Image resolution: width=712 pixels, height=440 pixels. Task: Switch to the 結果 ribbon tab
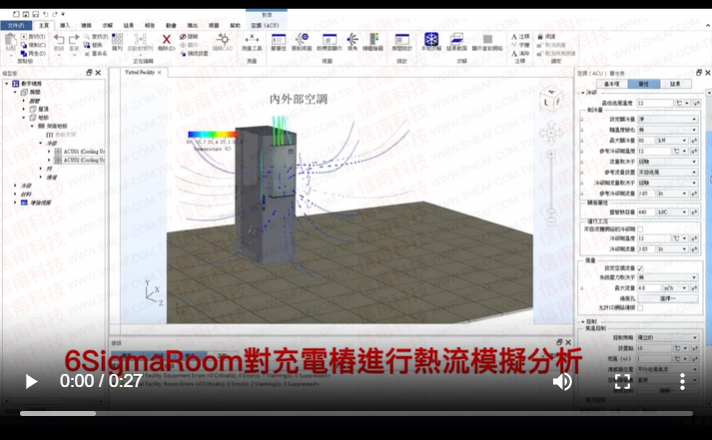[129, 25]
